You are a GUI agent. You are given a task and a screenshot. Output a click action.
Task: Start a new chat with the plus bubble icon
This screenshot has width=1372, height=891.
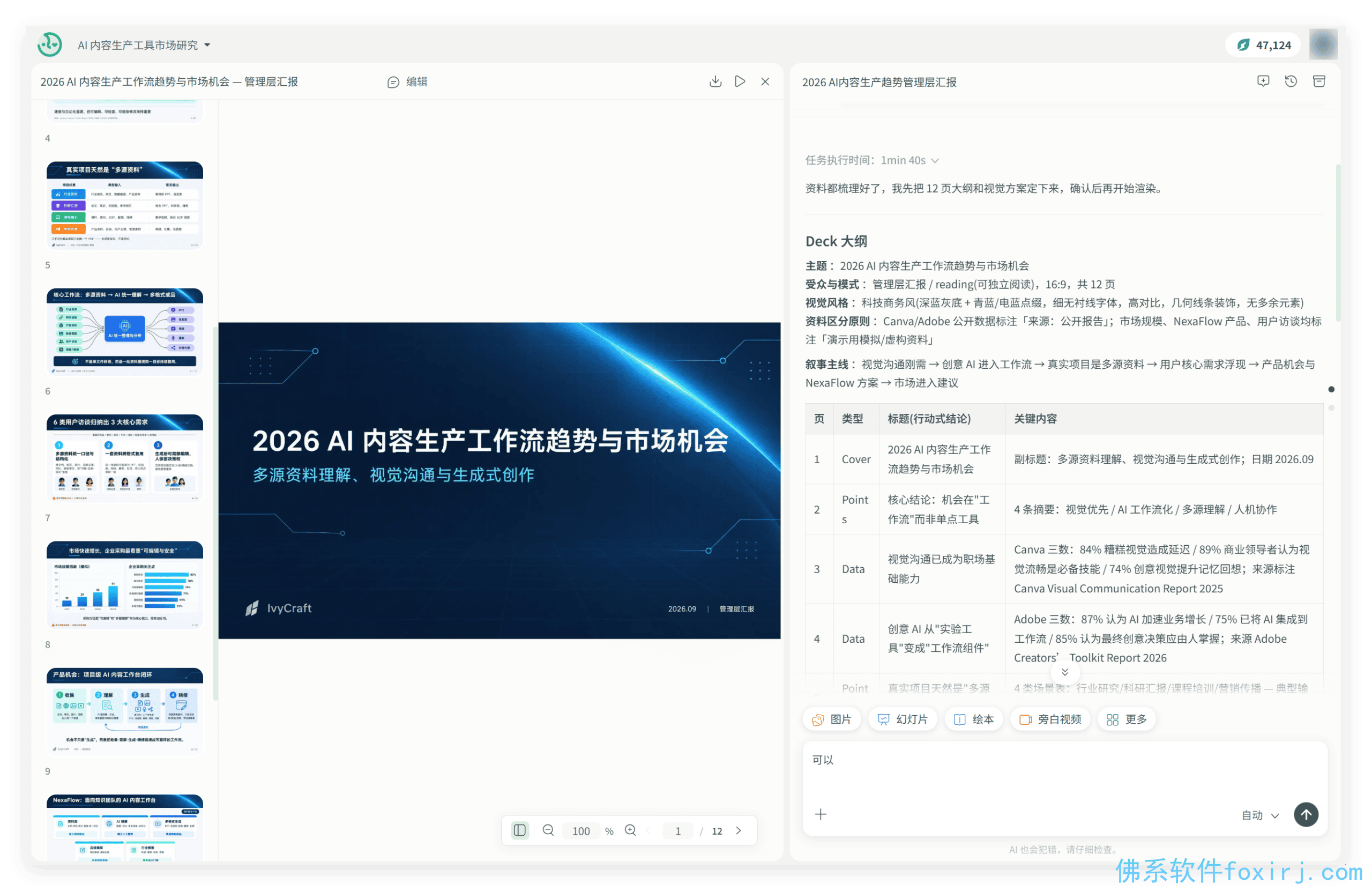(x=1263, y=81)
